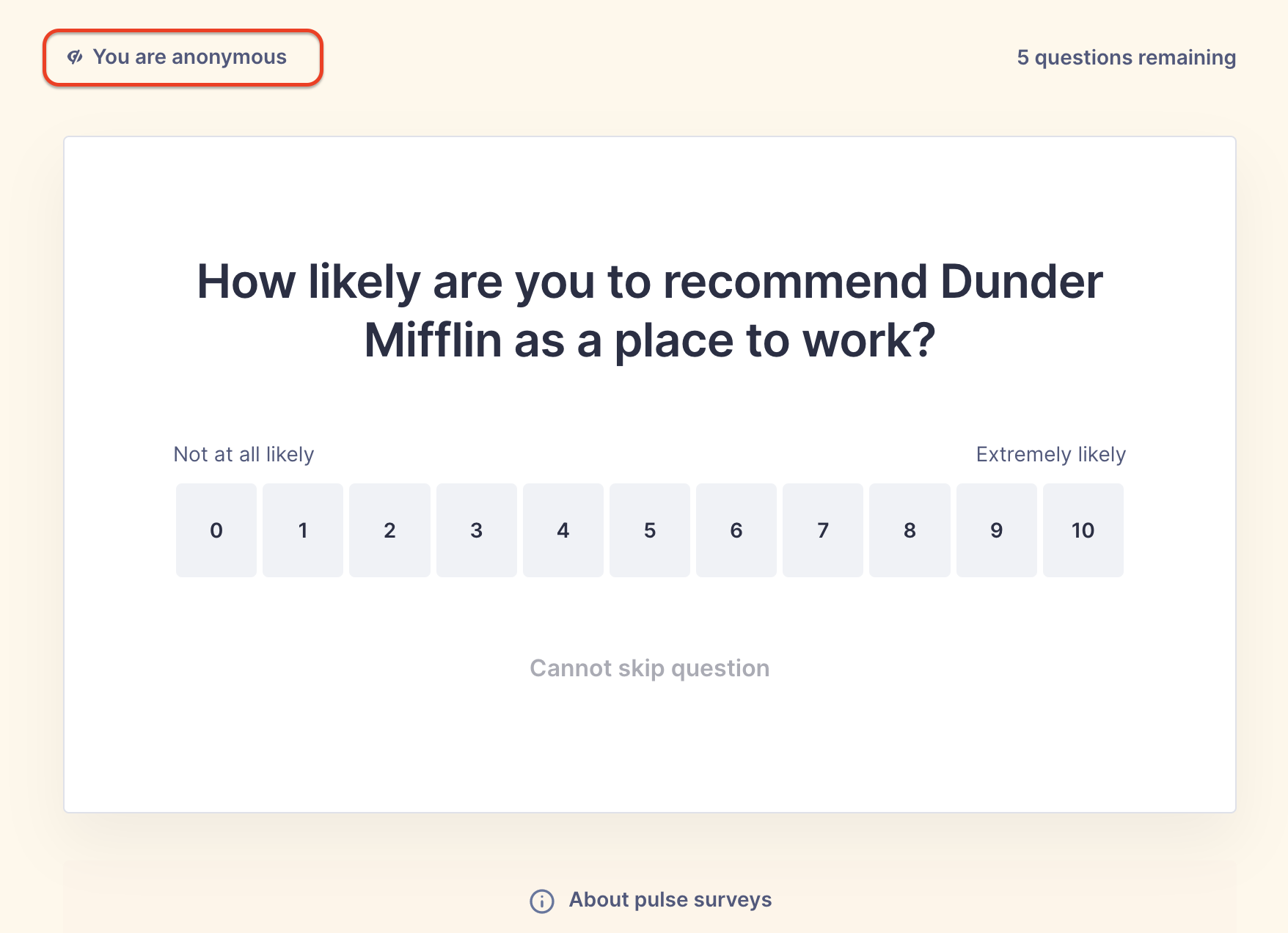Choose score 1
Screen dimensions: 1288x933
click(x=303, y=530)
